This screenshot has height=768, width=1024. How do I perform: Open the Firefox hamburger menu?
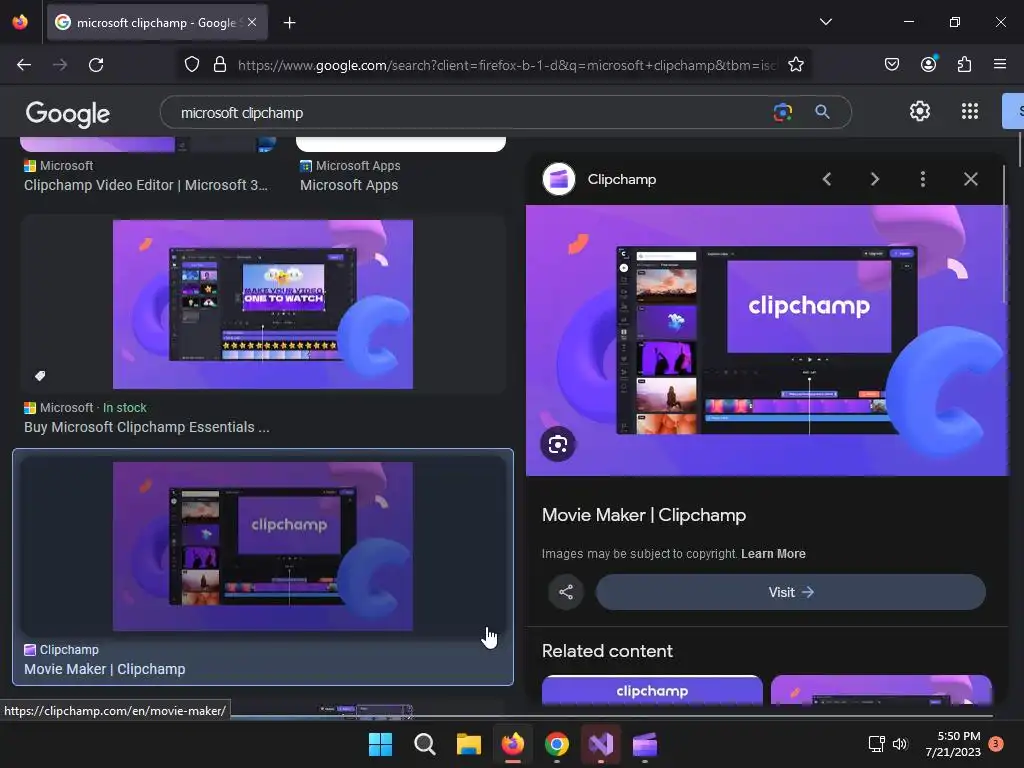click(1000, 64)
